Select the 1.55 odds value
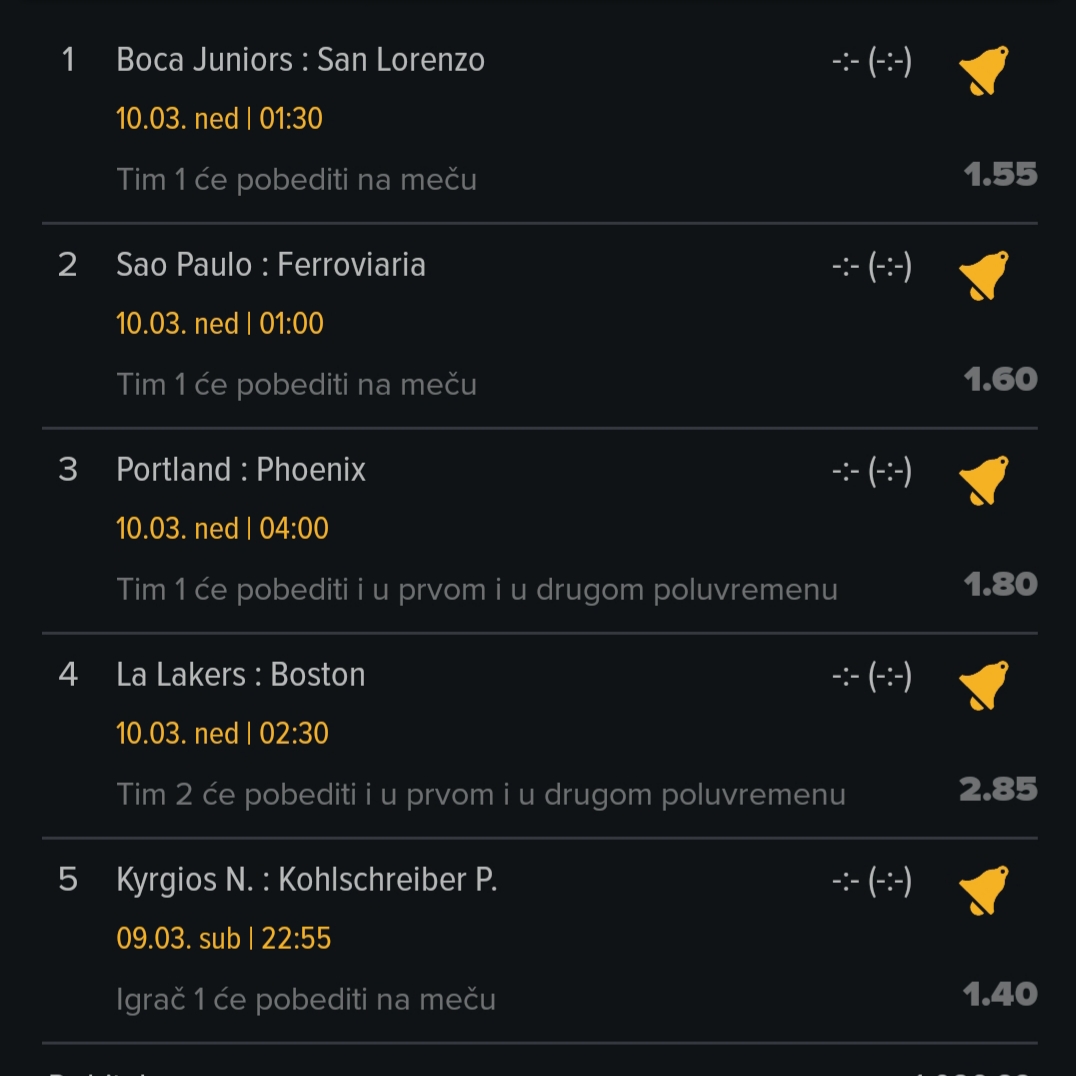 point(1001,174)
